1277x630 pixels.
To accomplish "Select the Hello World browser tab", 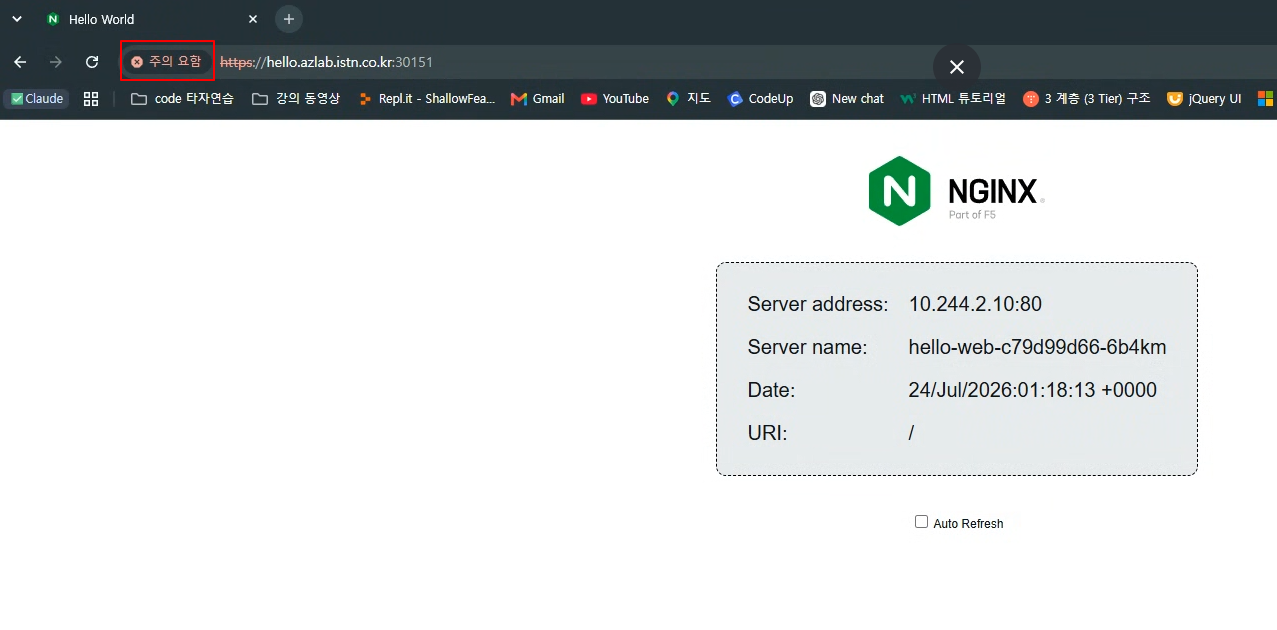I will (150, 19).
